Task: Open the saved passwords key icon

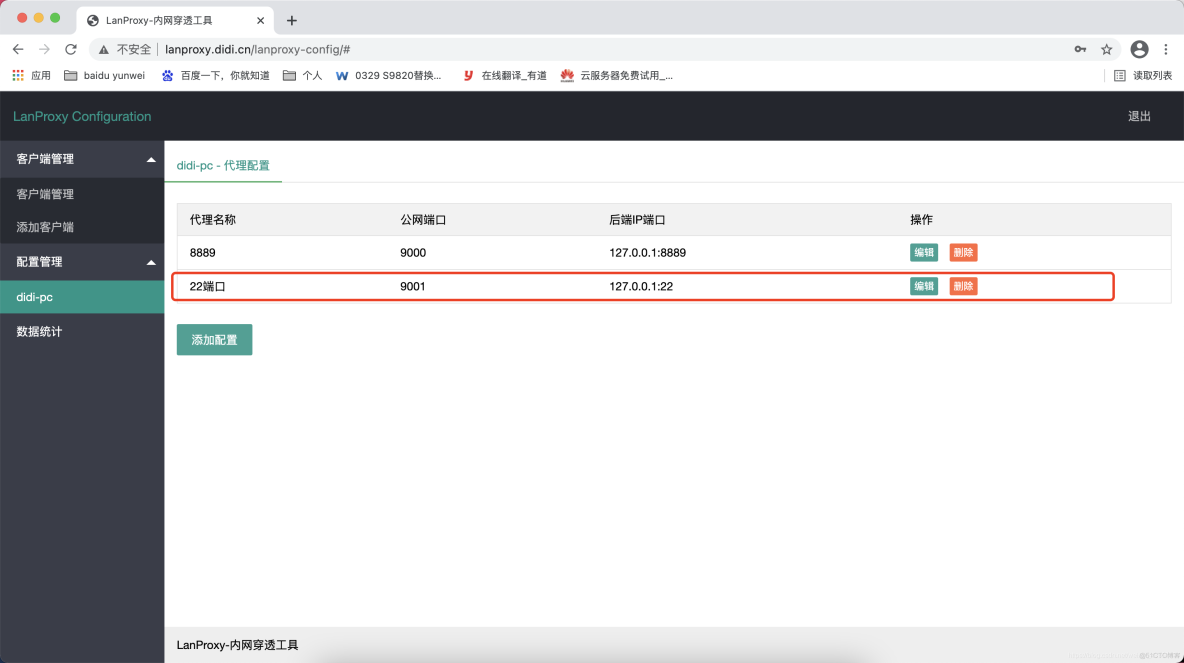Action: pyautogui.click(x=1080, y=49)
